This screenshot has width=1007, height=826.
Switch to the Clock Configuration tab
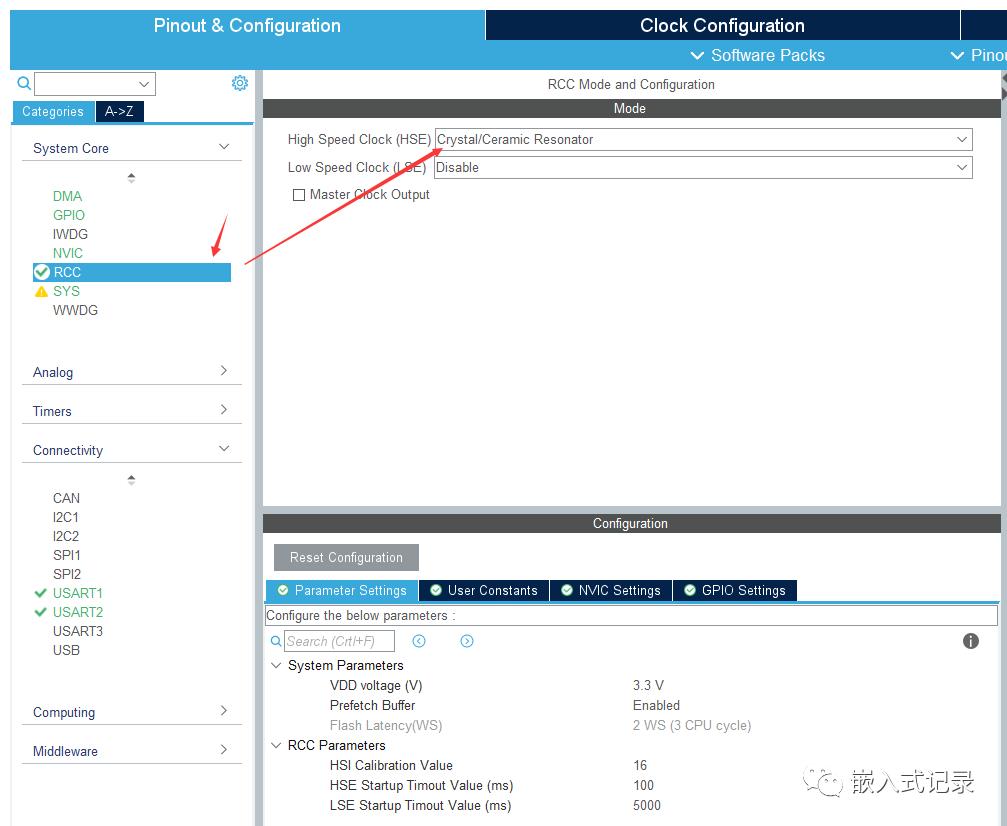pos(722,25)
